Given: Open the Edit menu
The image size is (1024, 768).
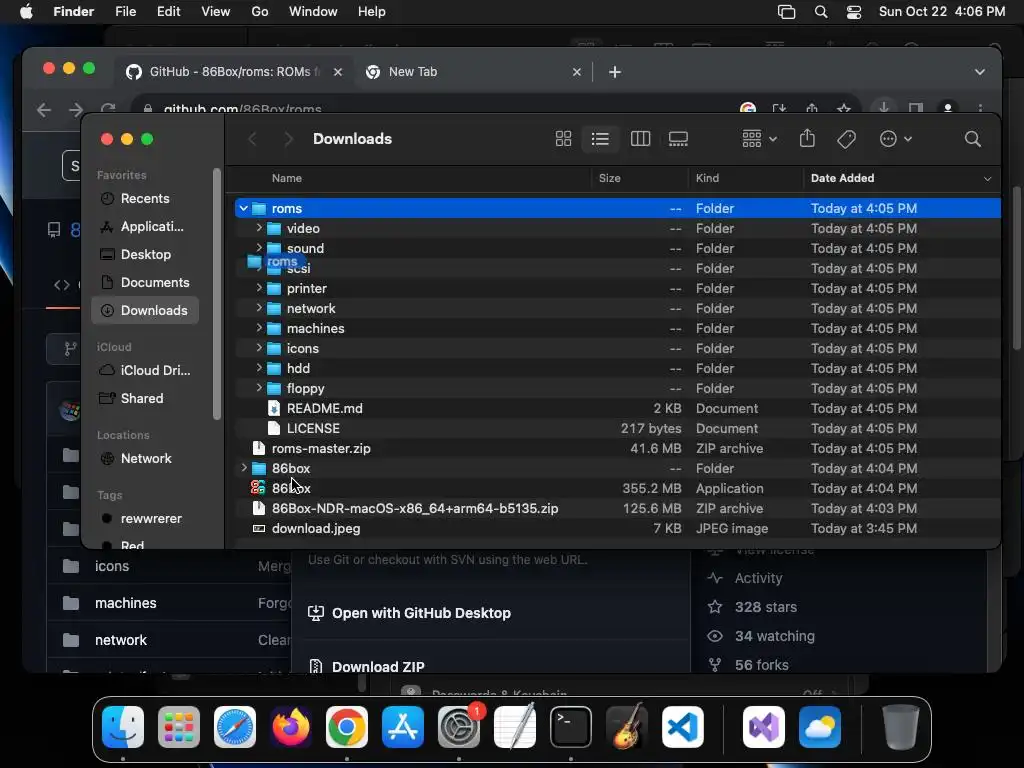Looking at the screenshot, I should pos(168,12).
